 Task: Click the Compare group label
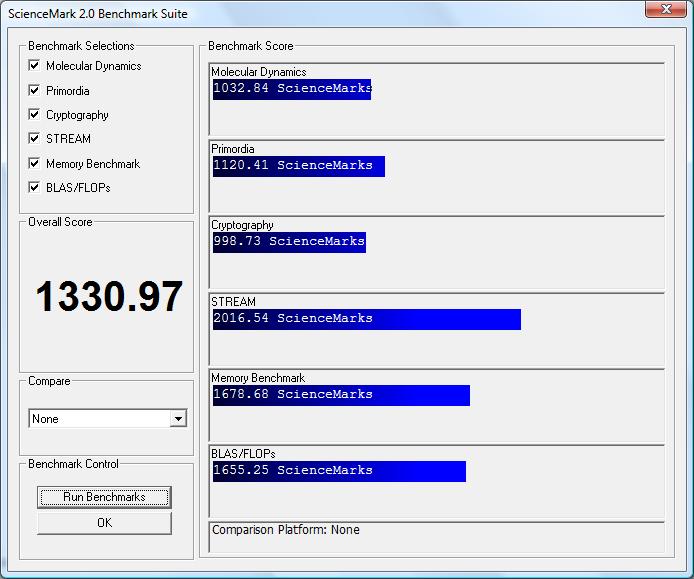[49, 381]
